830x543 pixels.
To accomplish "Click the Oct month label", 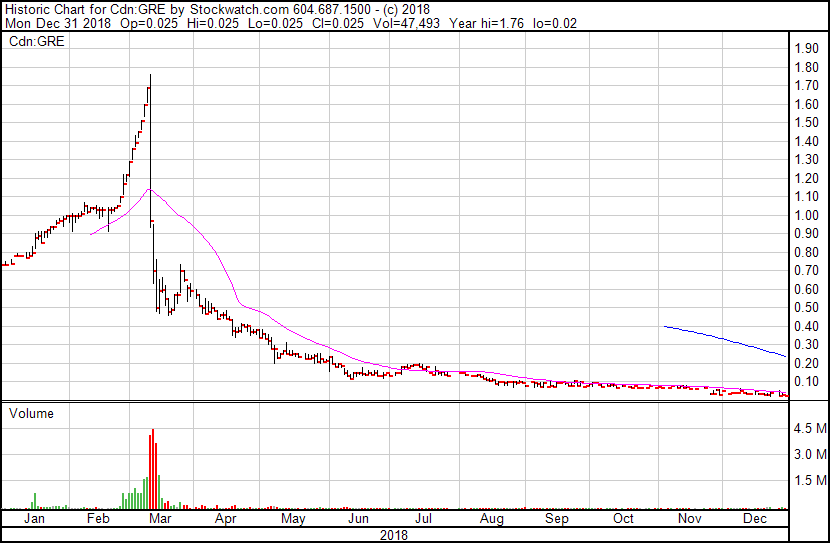I will tap(624, 518).
